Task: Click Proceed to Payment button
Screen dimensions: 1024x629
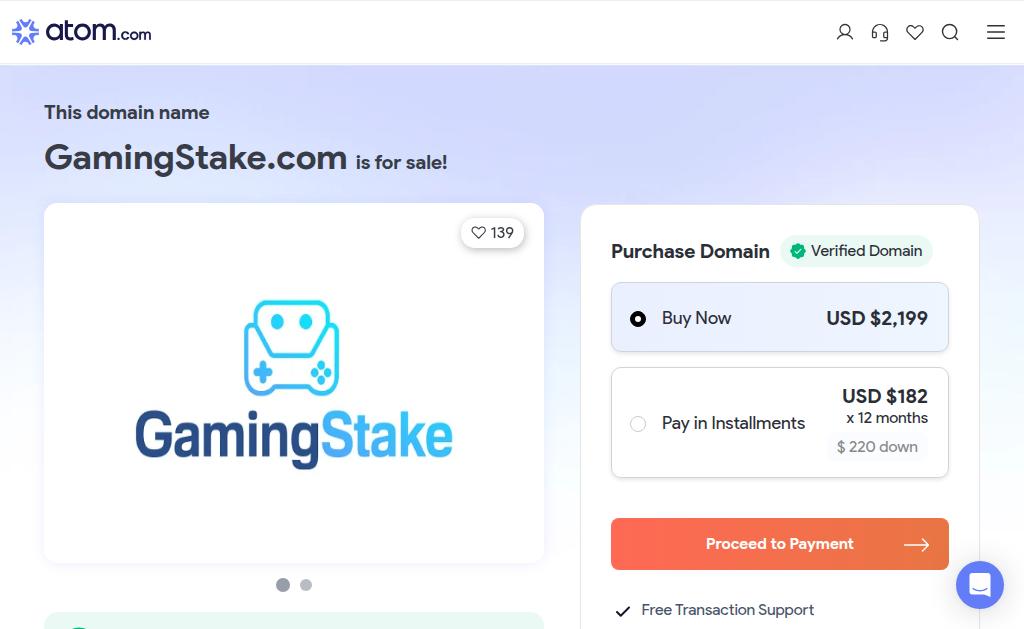Action: tap(780, 544)
